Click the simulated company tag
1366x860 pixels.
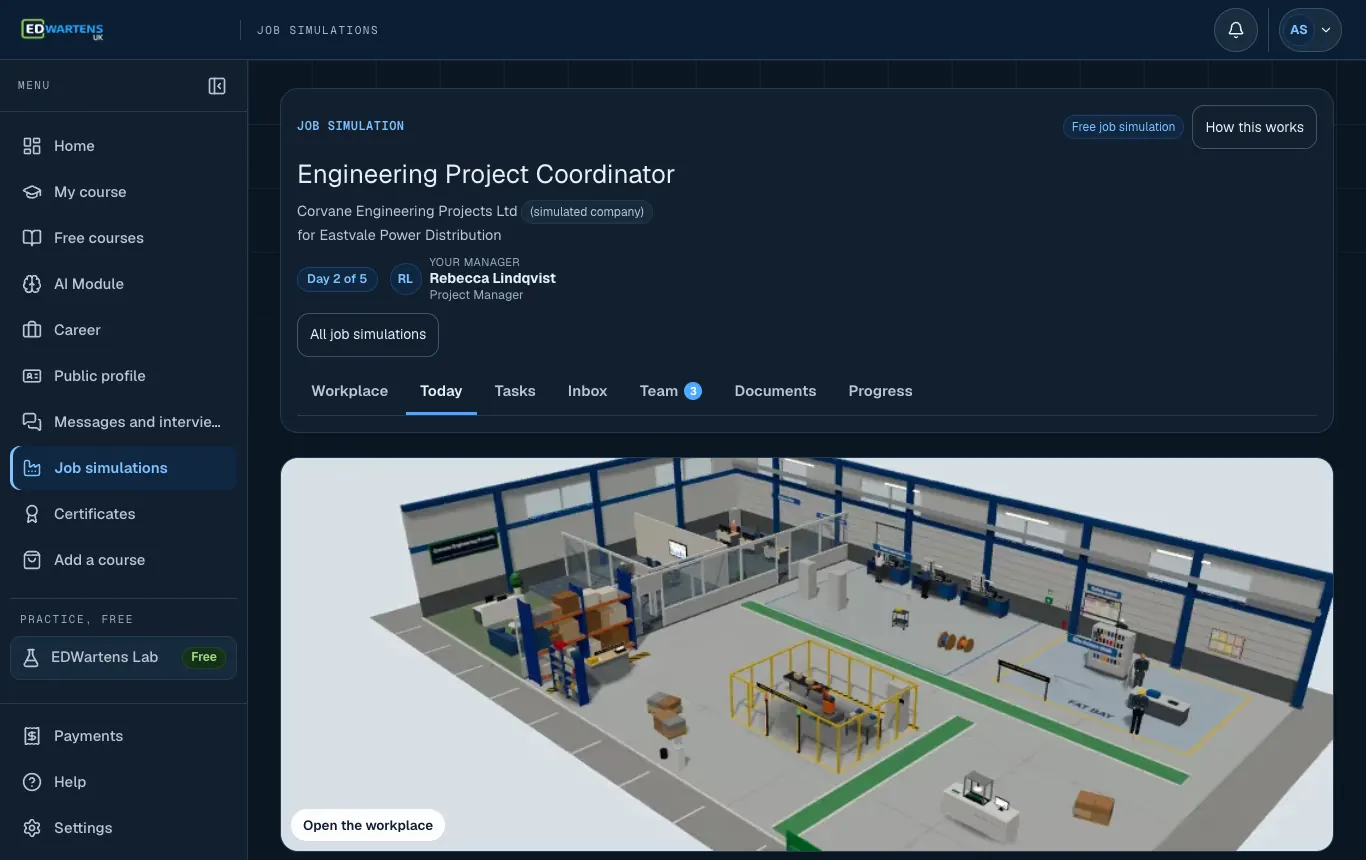tap(587, 212)
